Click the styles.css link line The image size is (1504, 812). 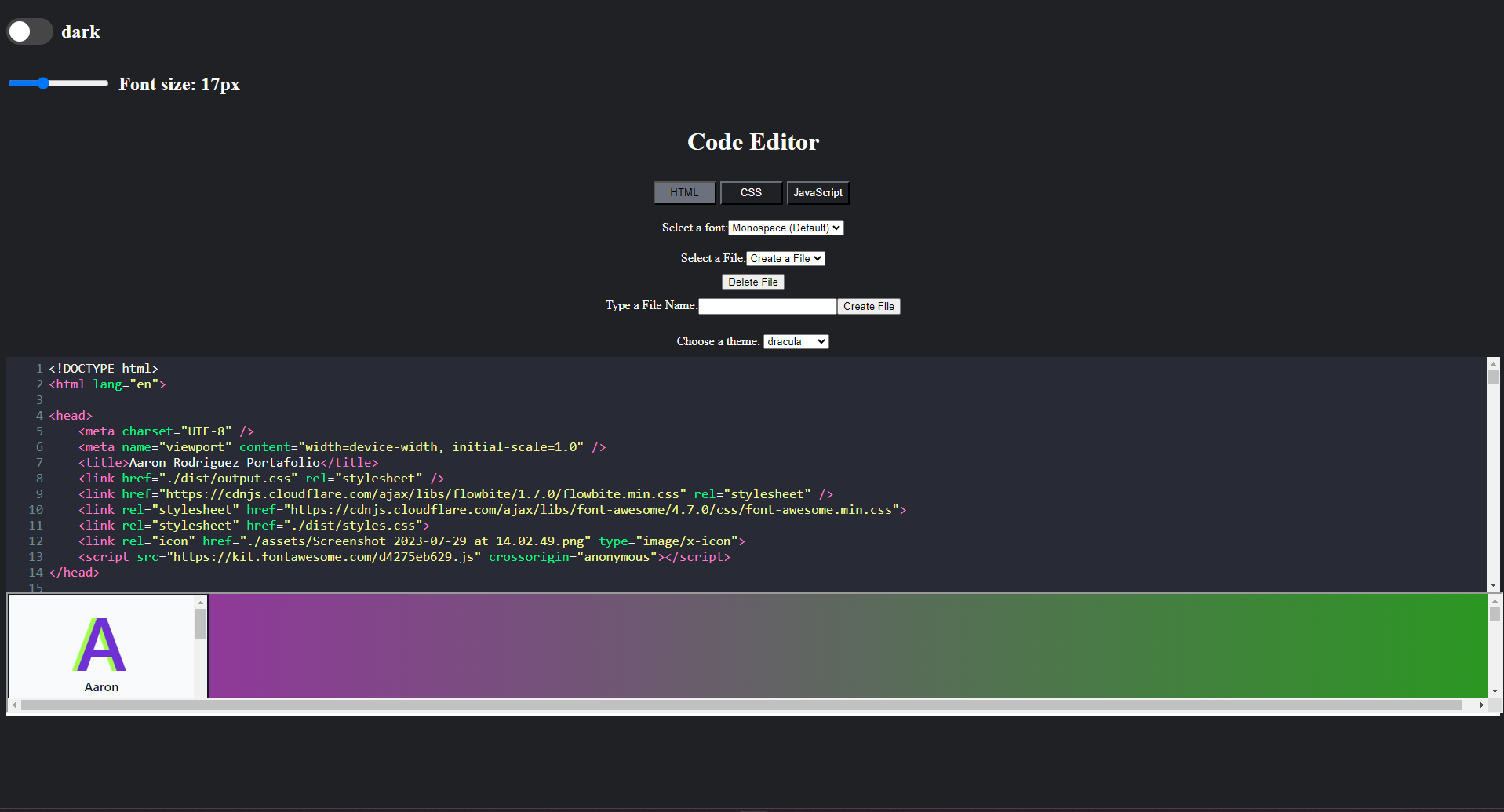(x=254, y=526)
